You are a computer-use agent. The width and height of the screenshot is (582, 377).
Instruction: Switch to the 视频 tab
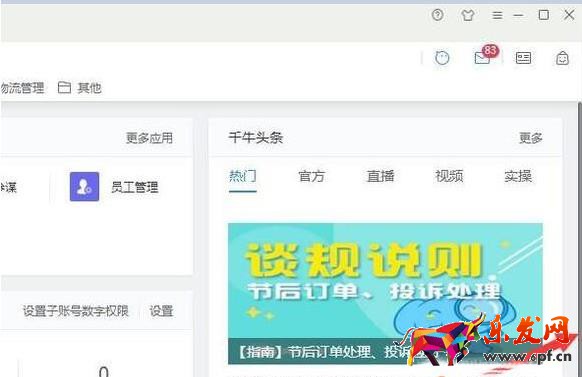[x=449, y=176]
